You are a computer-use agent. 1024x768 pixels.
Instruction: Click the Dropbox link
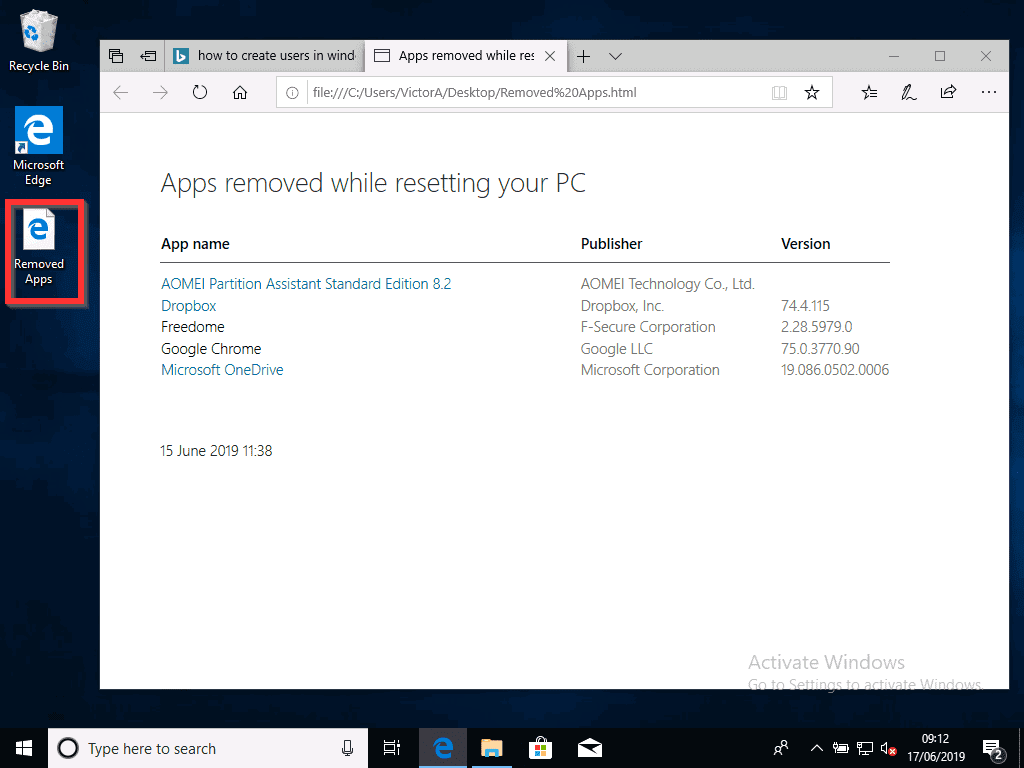point(188,306)
